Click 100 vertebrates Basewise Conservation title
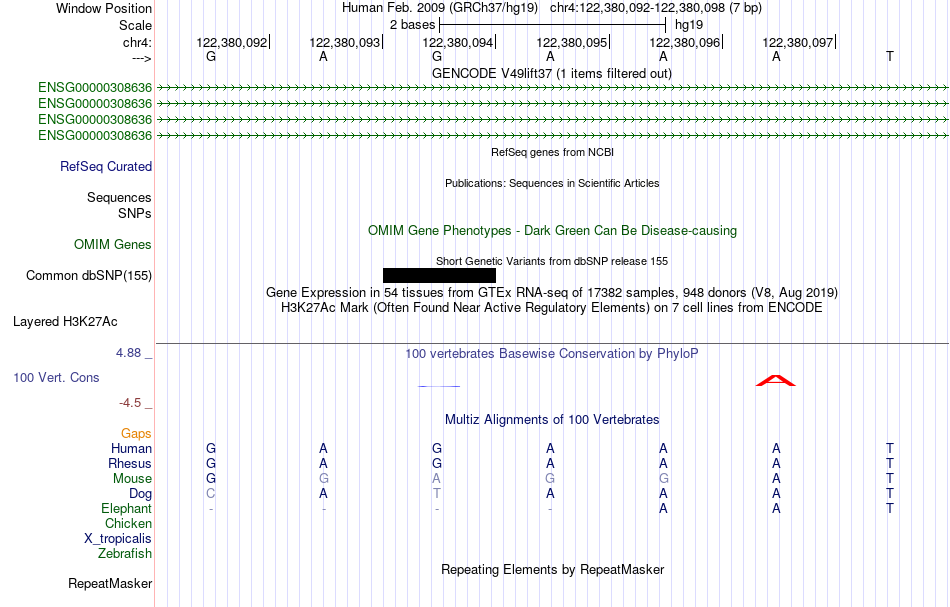The width and height of the screenshot is (950, 607). [552, 353]
